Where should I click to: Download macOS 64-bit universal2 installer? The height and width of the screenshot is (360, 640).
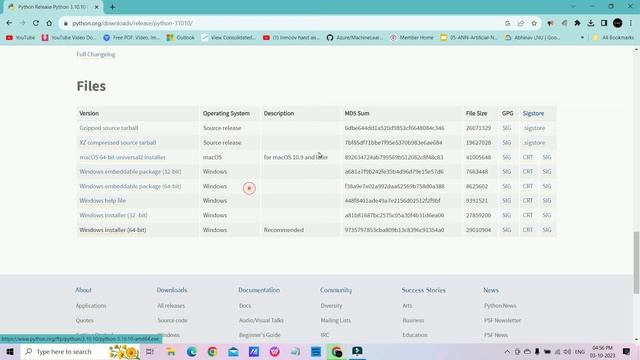coord(122,157)
